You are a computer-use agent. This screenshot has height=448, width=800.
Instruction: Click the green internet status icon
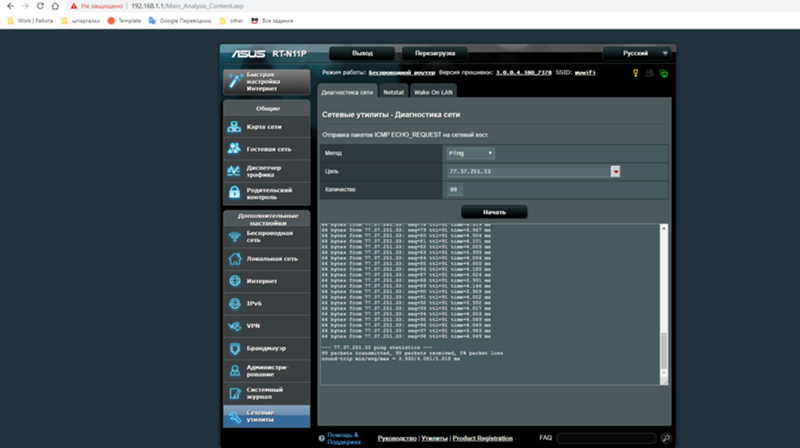point(663,73)
